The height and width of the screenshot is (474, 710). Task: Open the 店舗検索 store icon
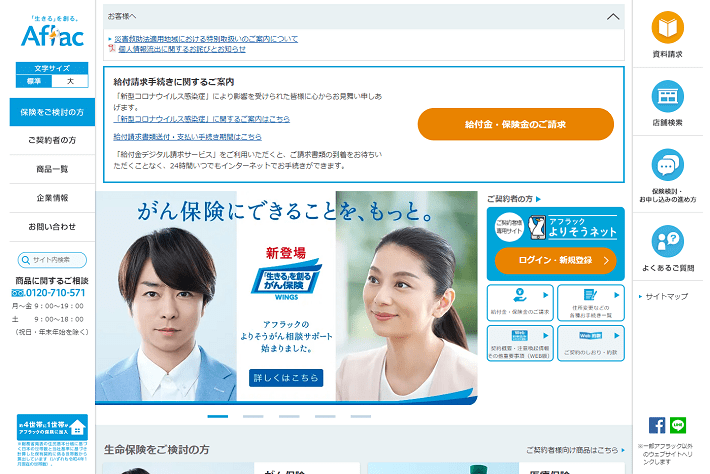point(667,96)
